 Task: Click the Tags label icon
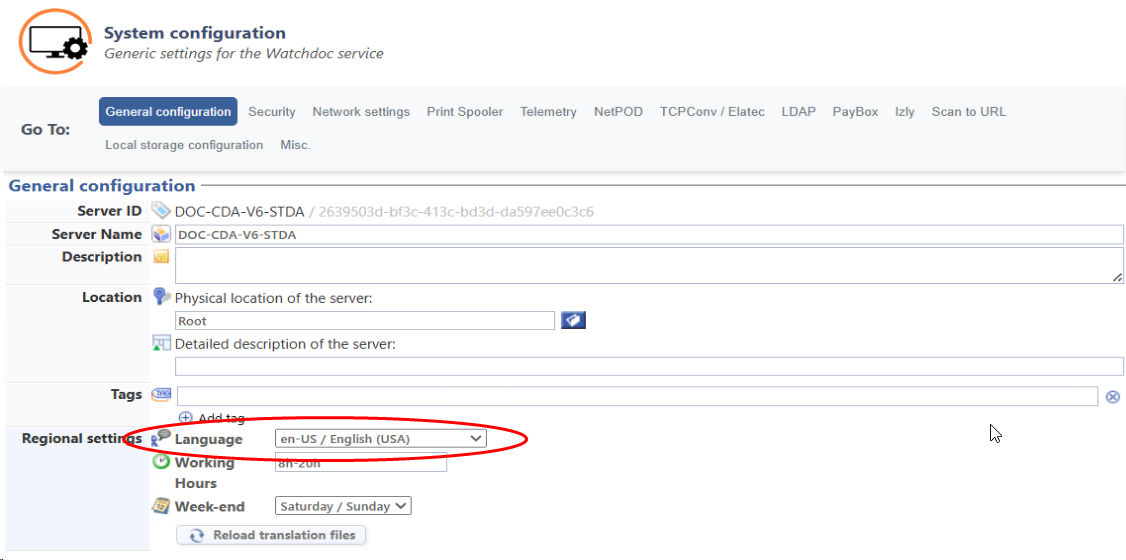pyautogui.click(x=161, y=395)
